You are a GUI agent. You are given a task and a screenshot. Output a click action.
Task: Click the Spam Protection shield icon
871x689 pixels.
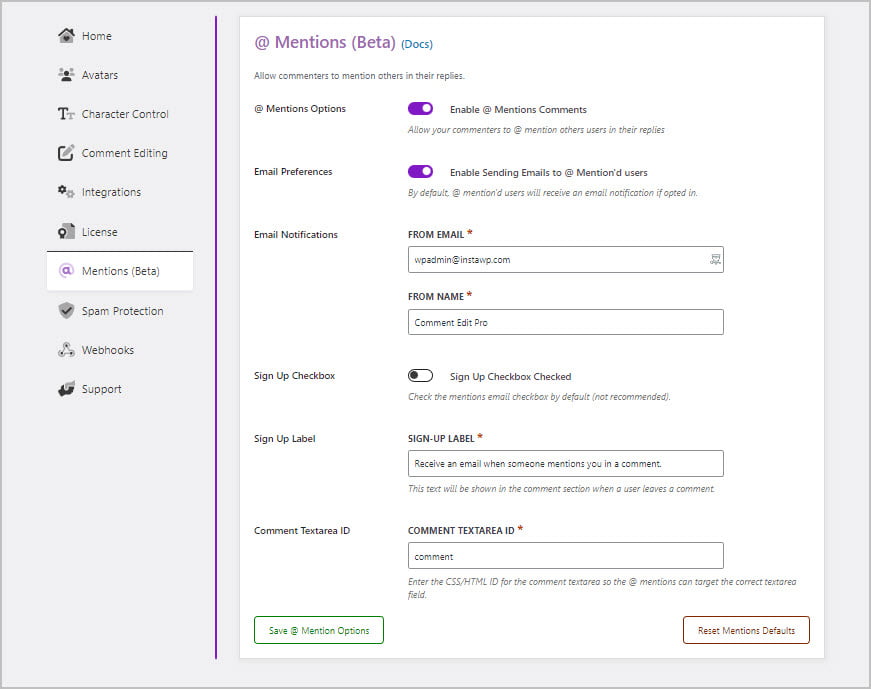(66, 311)
